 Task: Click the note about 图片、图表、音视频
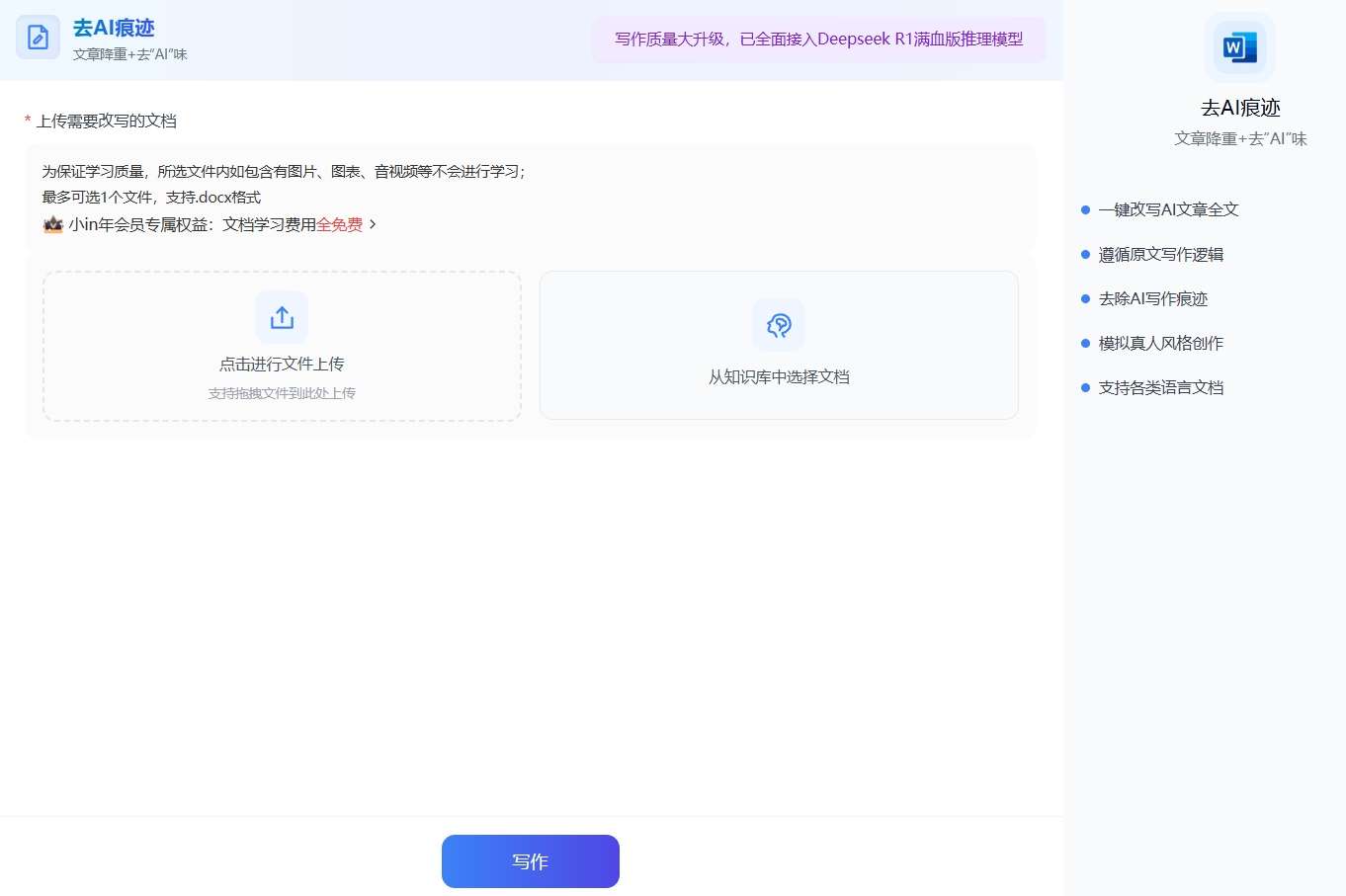284,172
